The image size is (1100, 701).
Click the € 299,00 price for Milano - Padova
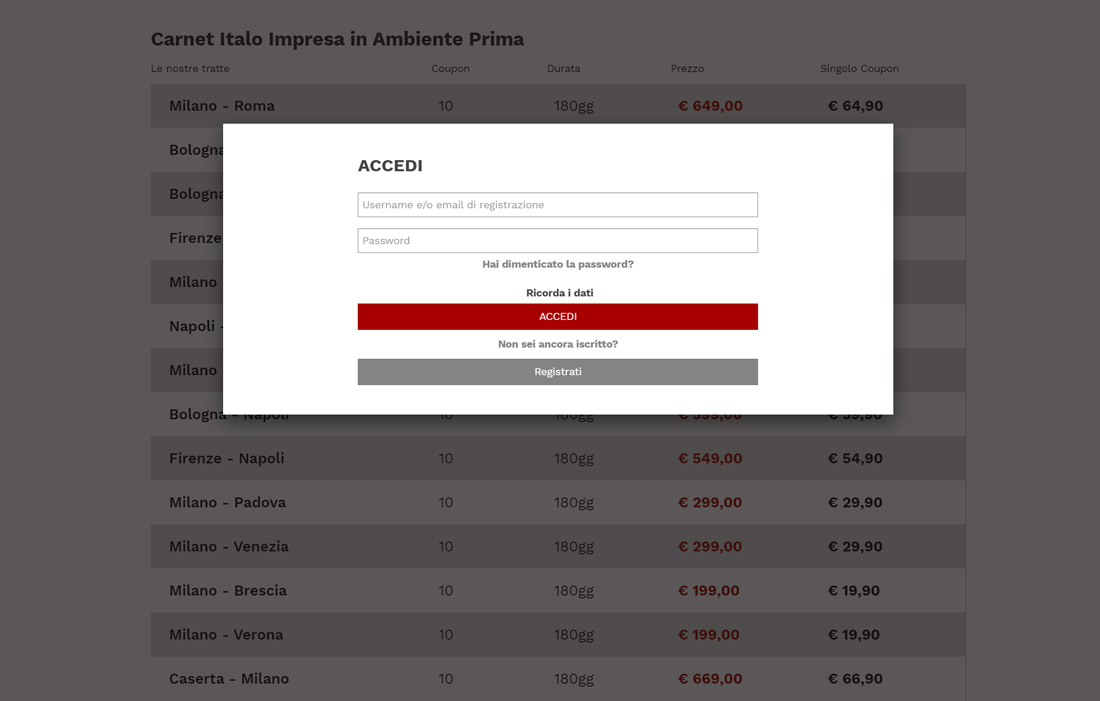(x=710, y=502)
